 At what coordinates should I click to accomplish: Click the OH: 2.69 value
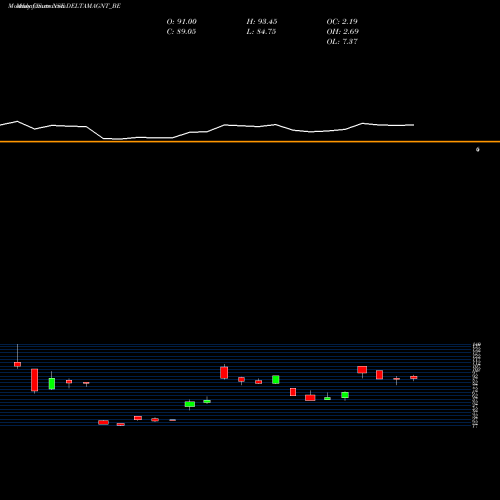tap(343, 32)
